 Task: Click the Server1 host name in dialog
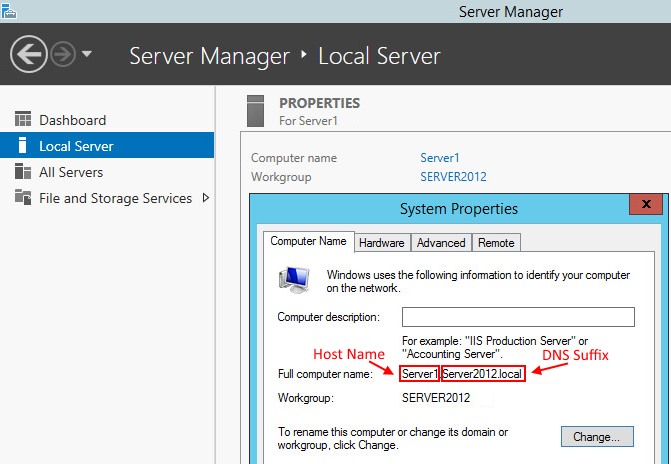tap(420, 374)
